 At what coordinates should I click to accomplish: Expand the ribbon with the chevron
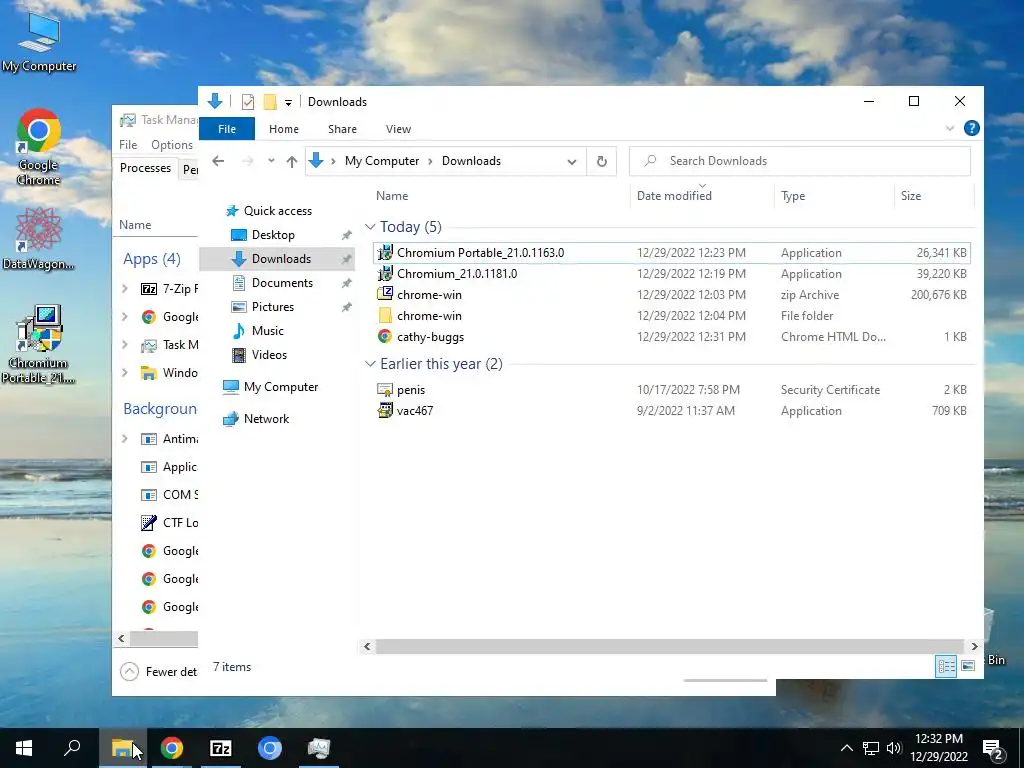950,129
